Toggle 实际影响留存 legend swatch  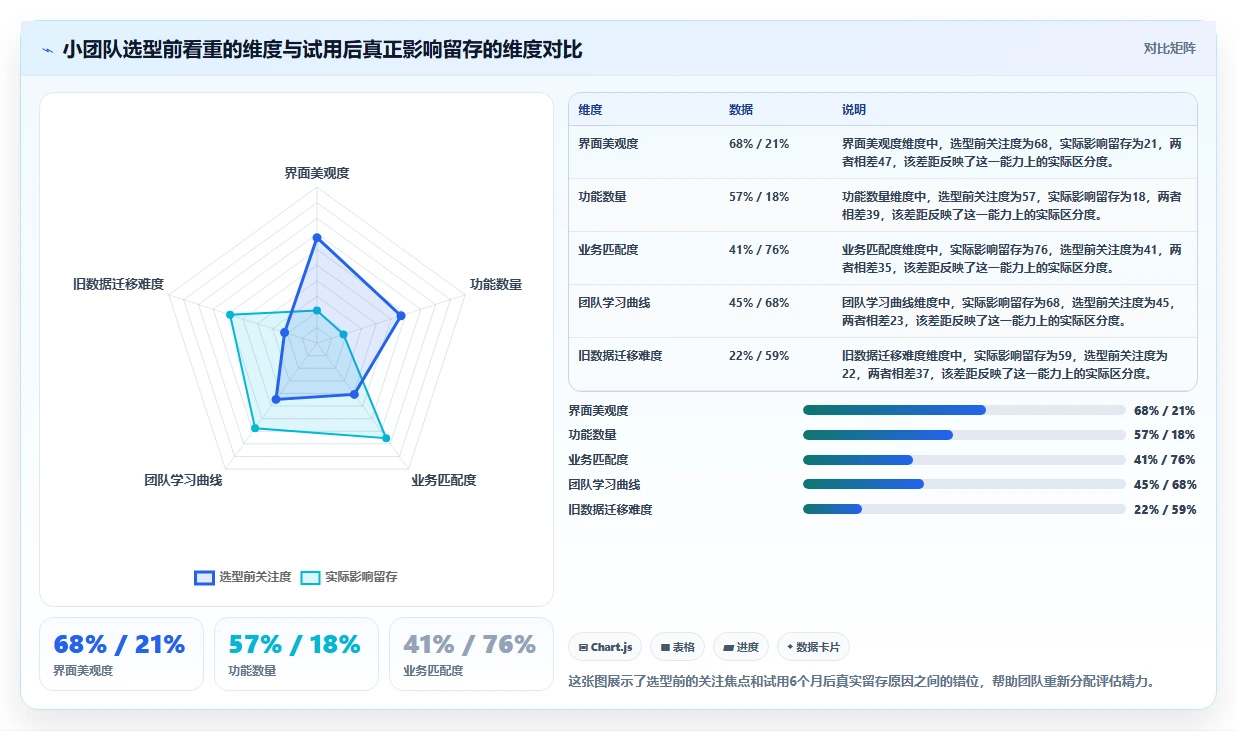pyautogui.click(x=311, y=577)
